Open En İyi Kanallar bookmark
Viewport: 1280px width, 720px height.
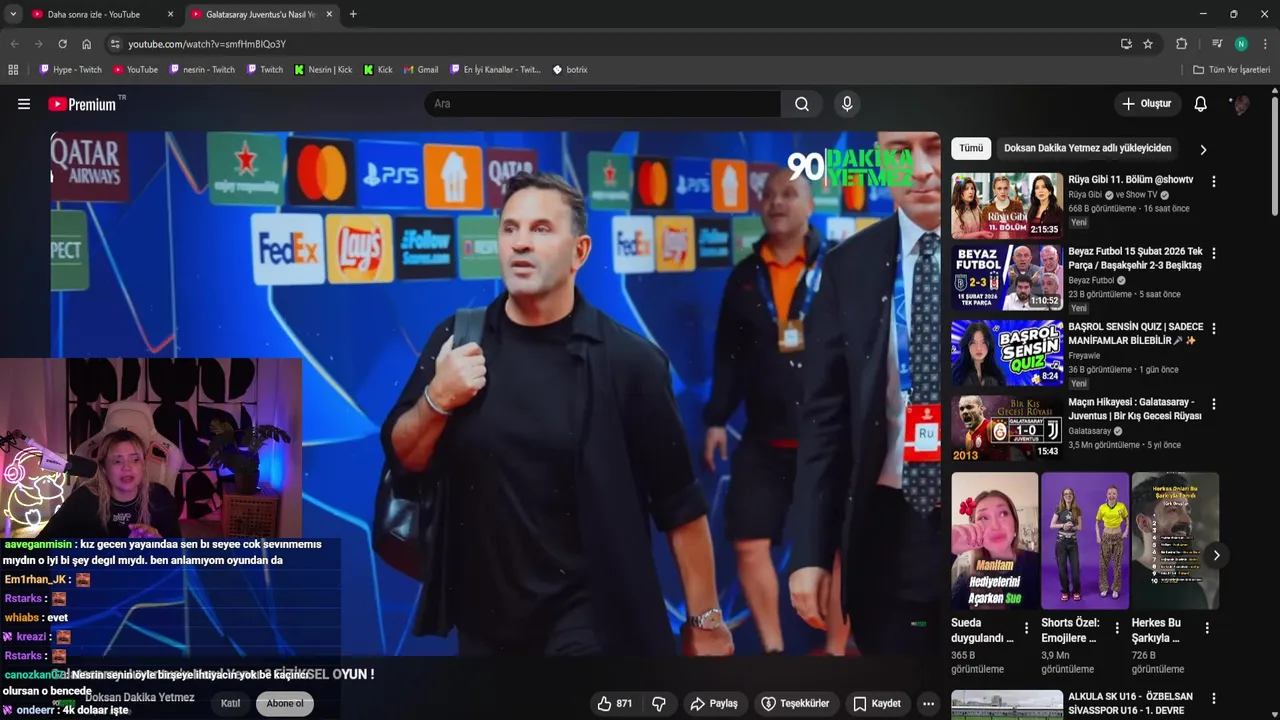495,70
